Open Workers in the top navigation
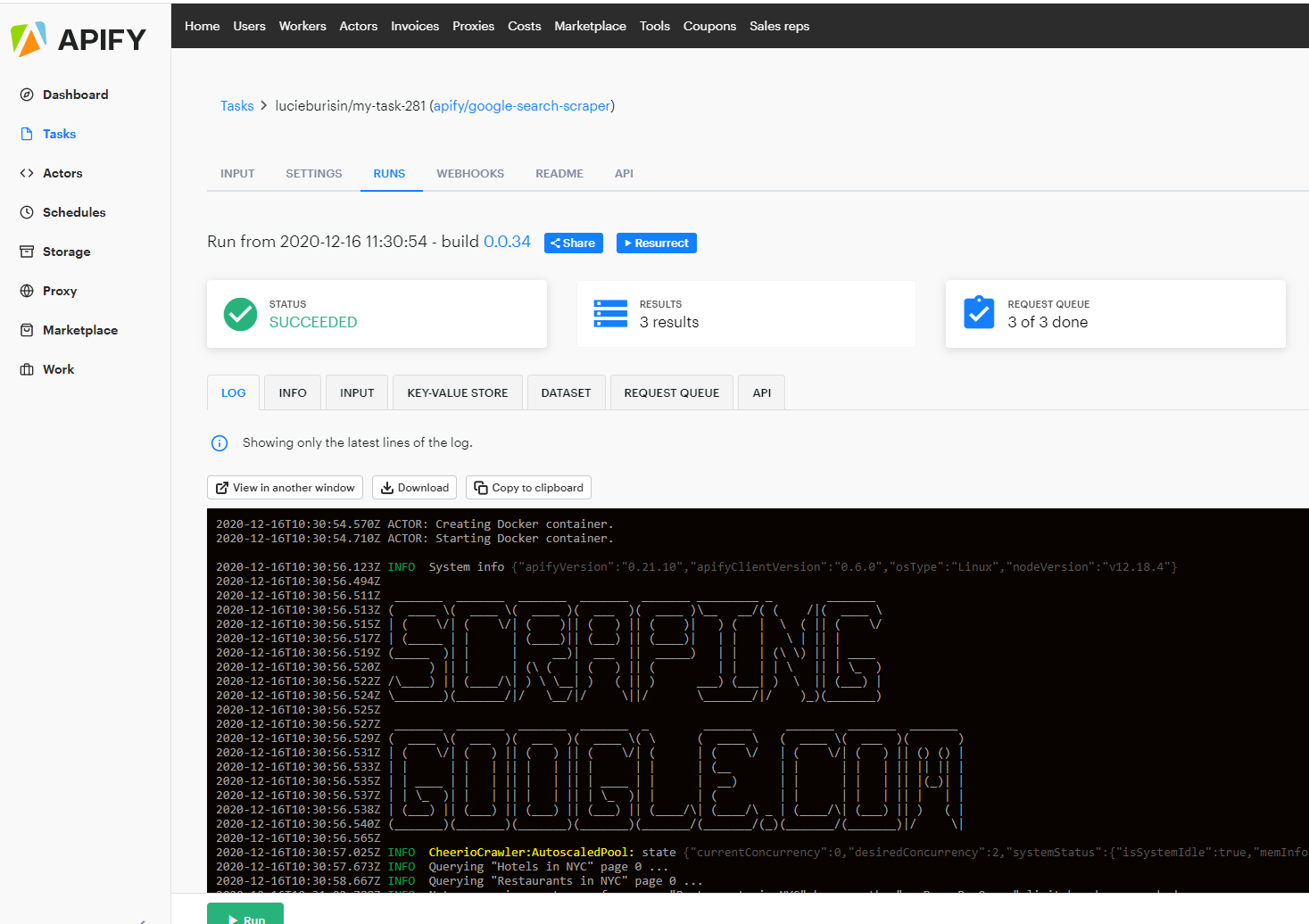Screen dimensions: 1309x924 click(302, 26)
